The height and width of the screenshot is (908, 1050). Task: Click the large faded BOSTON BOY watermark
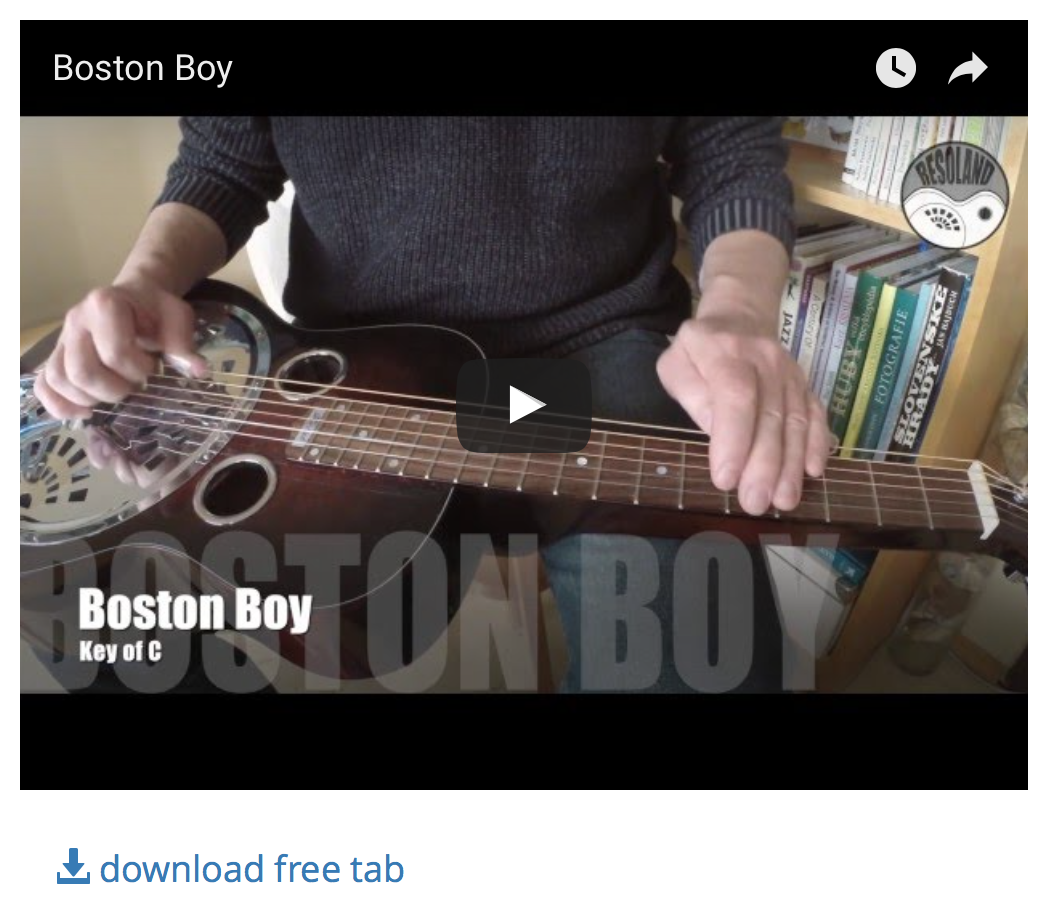pyautogui.click(x=429, y=613)
